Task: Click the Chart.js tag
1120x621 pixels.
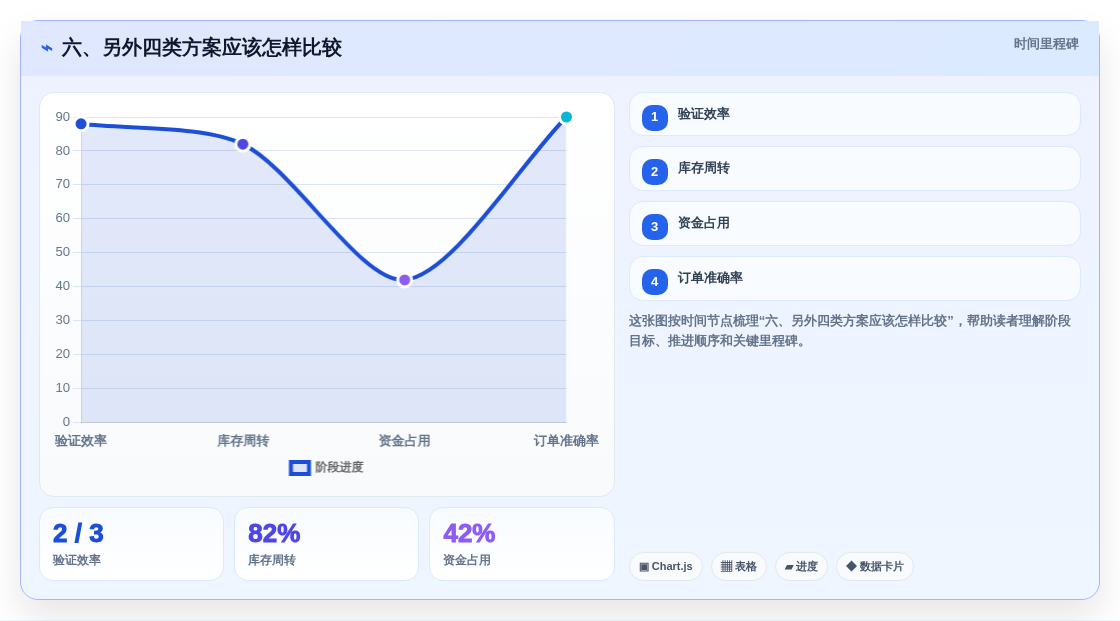Action: click(666, 567)
